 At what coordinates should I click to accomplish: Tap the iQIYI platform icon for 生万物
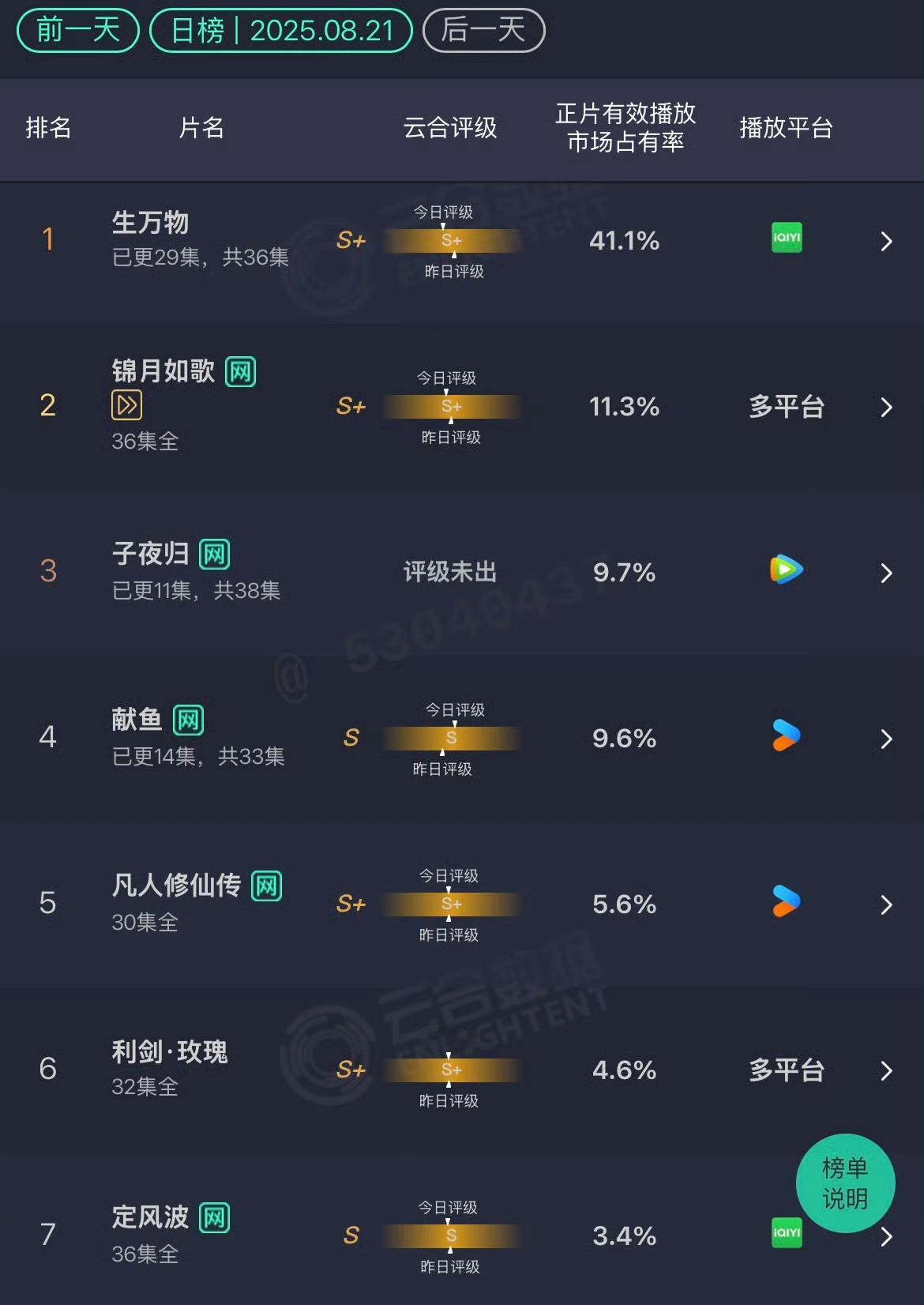[x=787, y=238]
